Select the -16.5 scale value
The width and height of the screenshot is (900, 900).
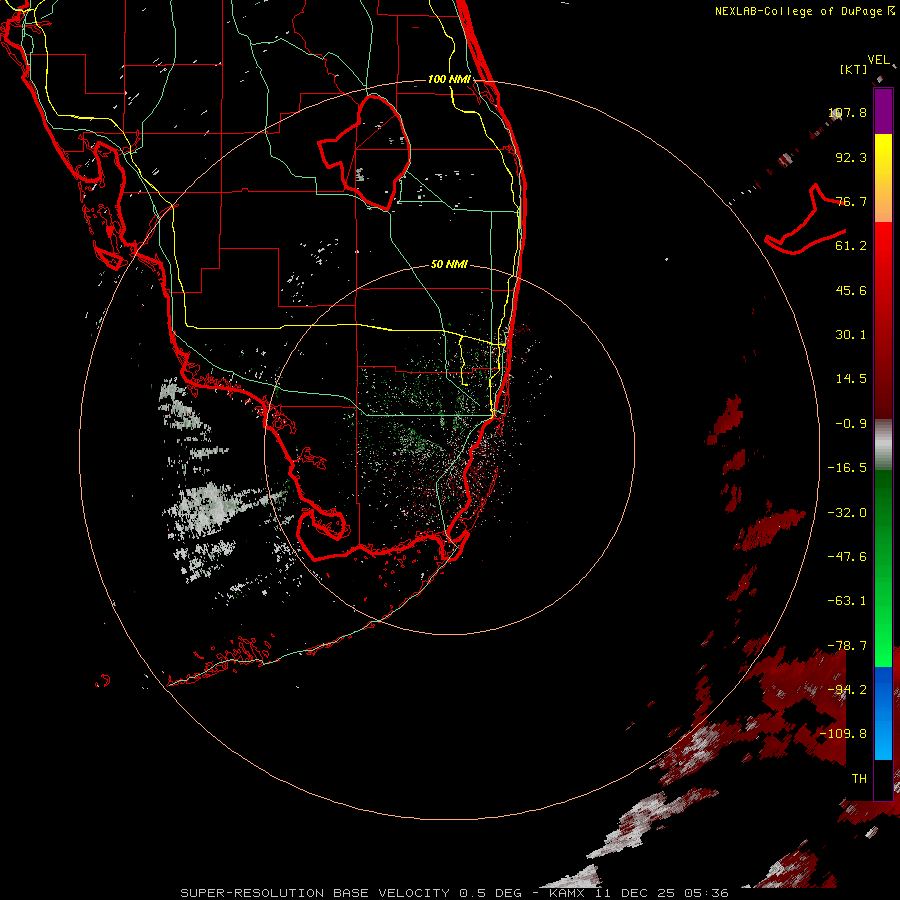(x=847, y=468)
